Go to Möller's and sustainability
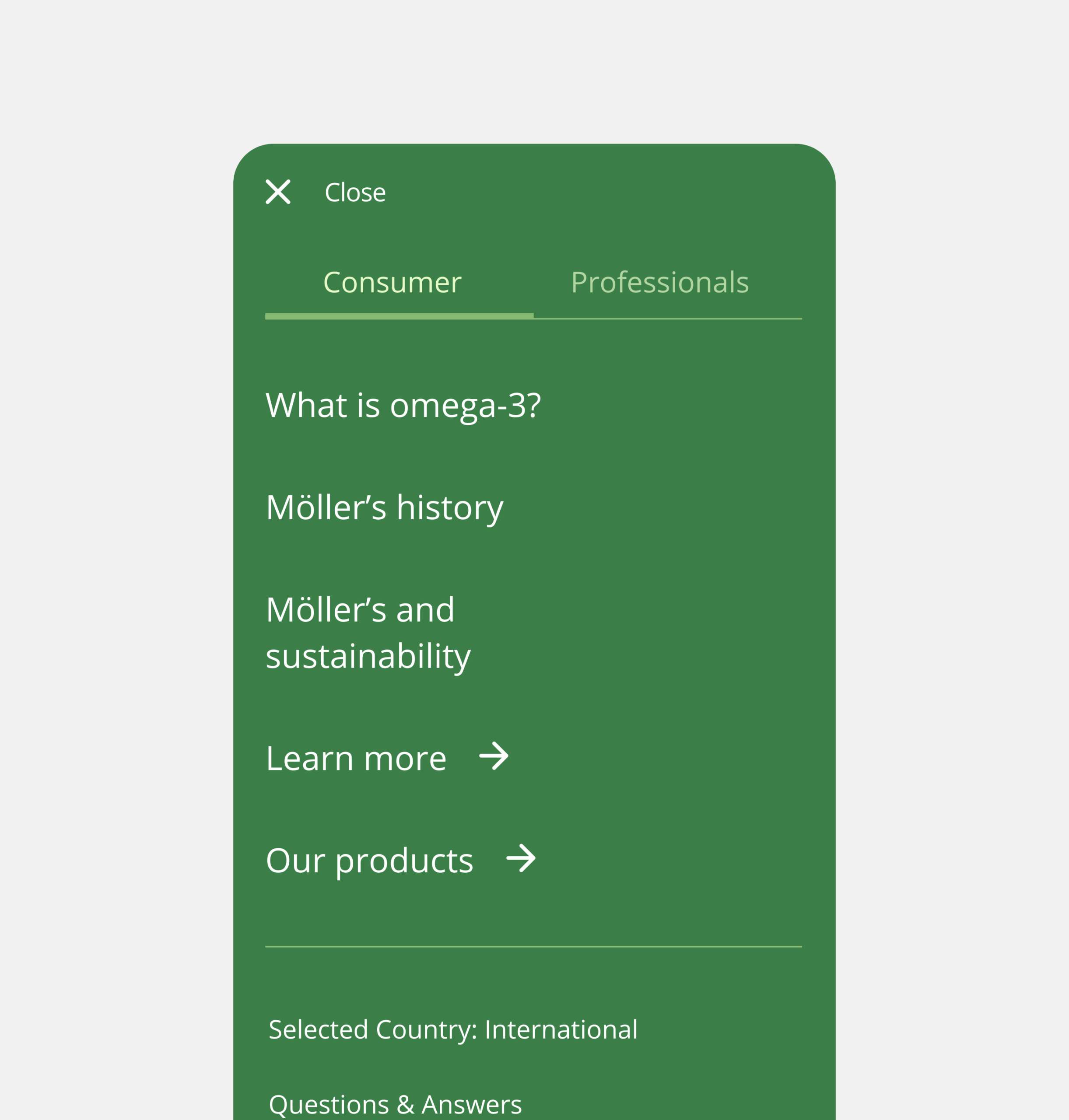 [368, 633]
